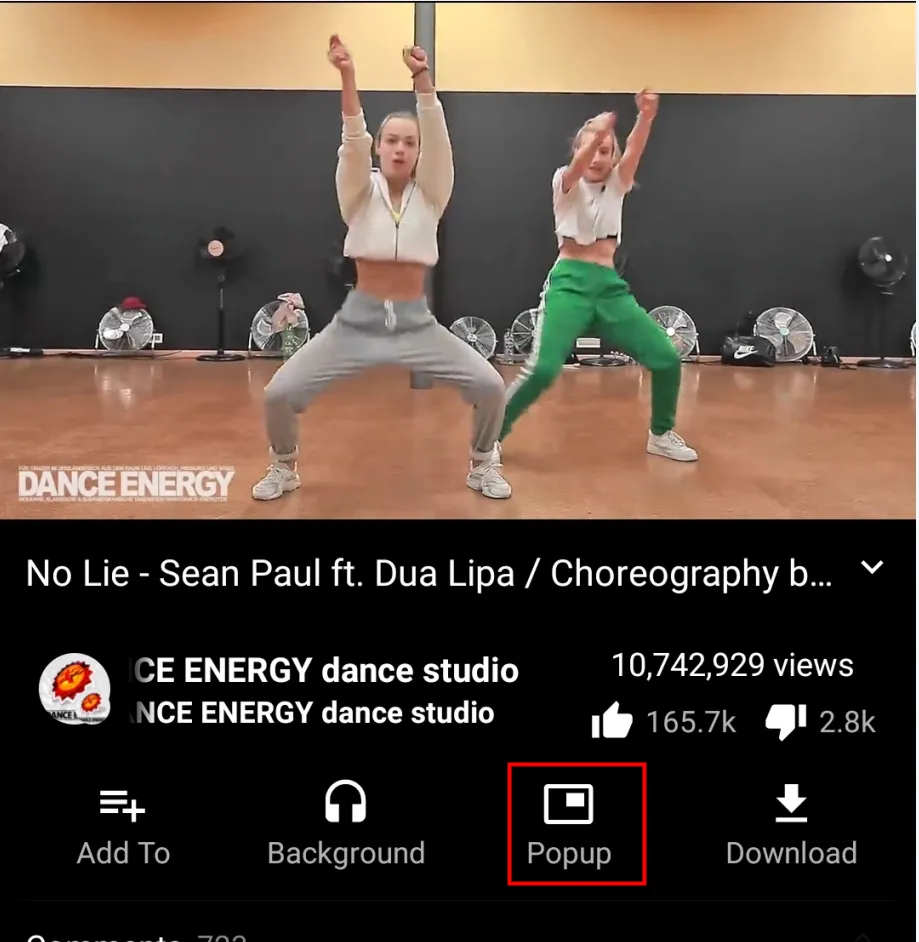This screenshot has width=919, height=942.
Task: Click the channel subtitle line below the name
Action: [x=312, y=713]
